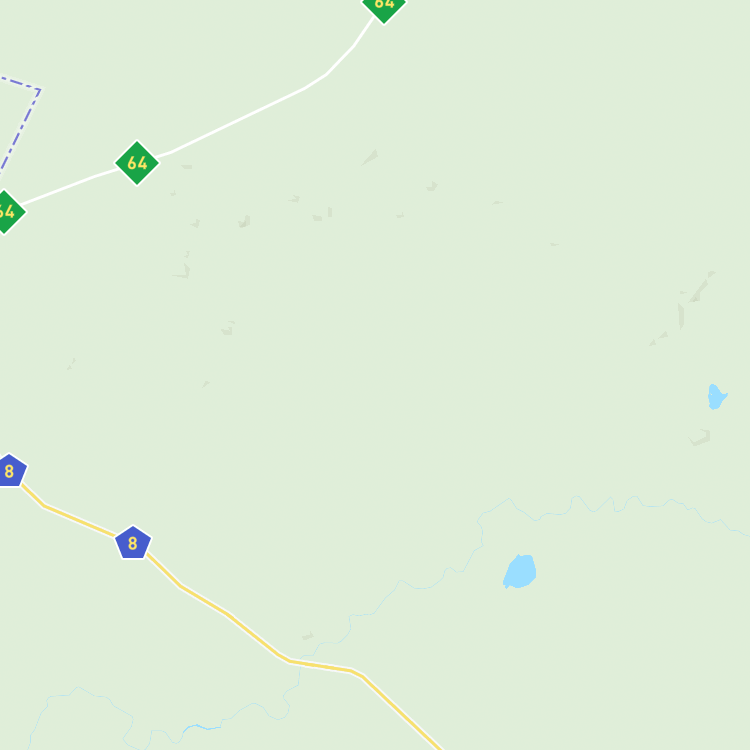
Task: Select the small blue pond near right edge
Action: pyautogui.click(x=717, y=397)
